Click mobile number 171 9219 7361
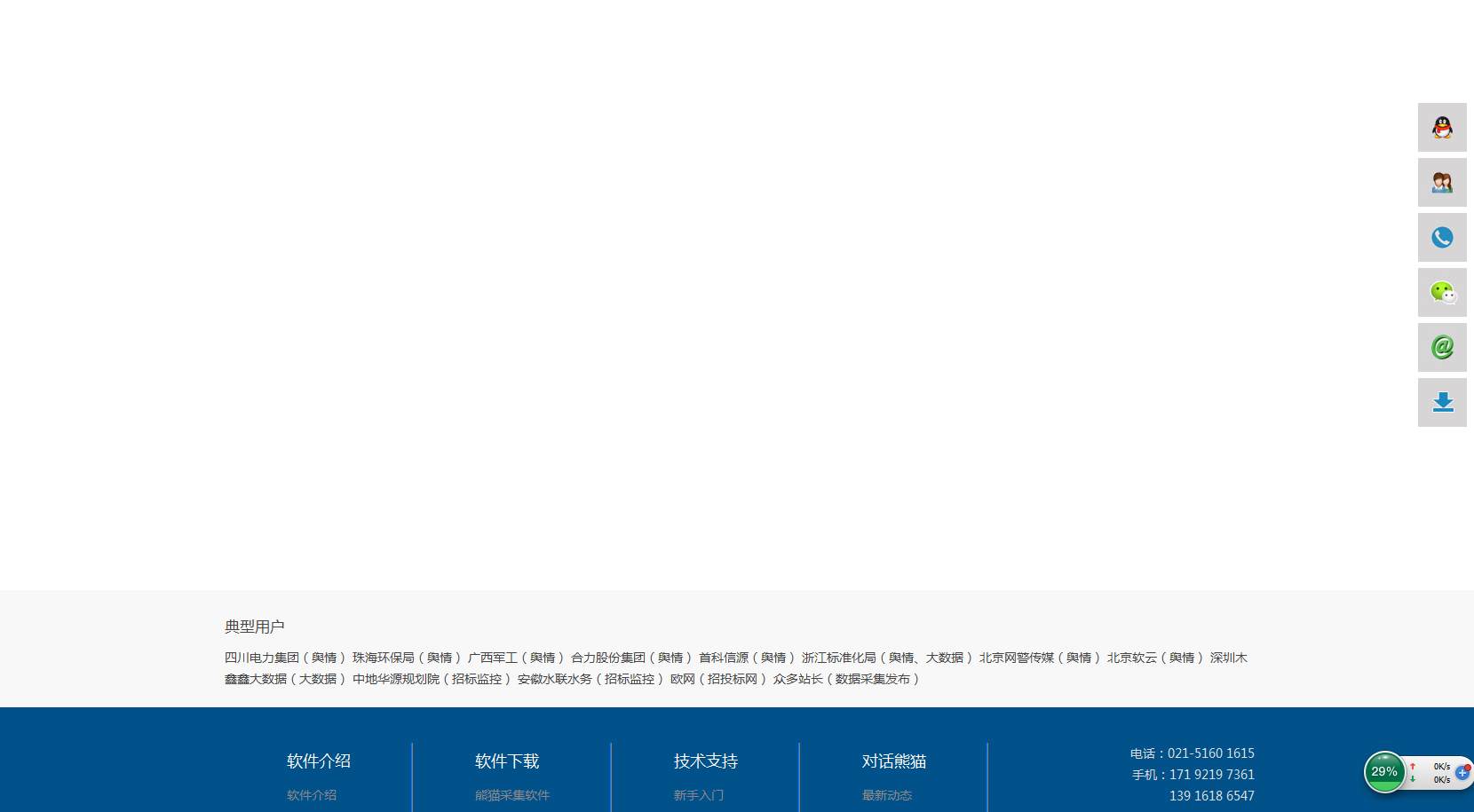 (1212, 775)
